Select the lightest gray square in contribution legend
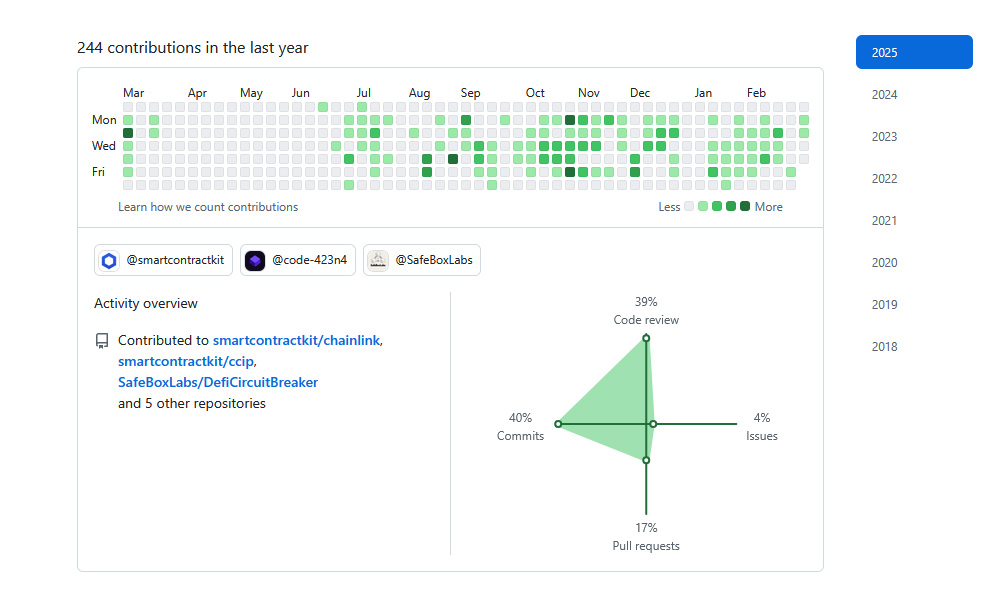This screenshot has height=604, width=1000. click(x=687, y=206)
